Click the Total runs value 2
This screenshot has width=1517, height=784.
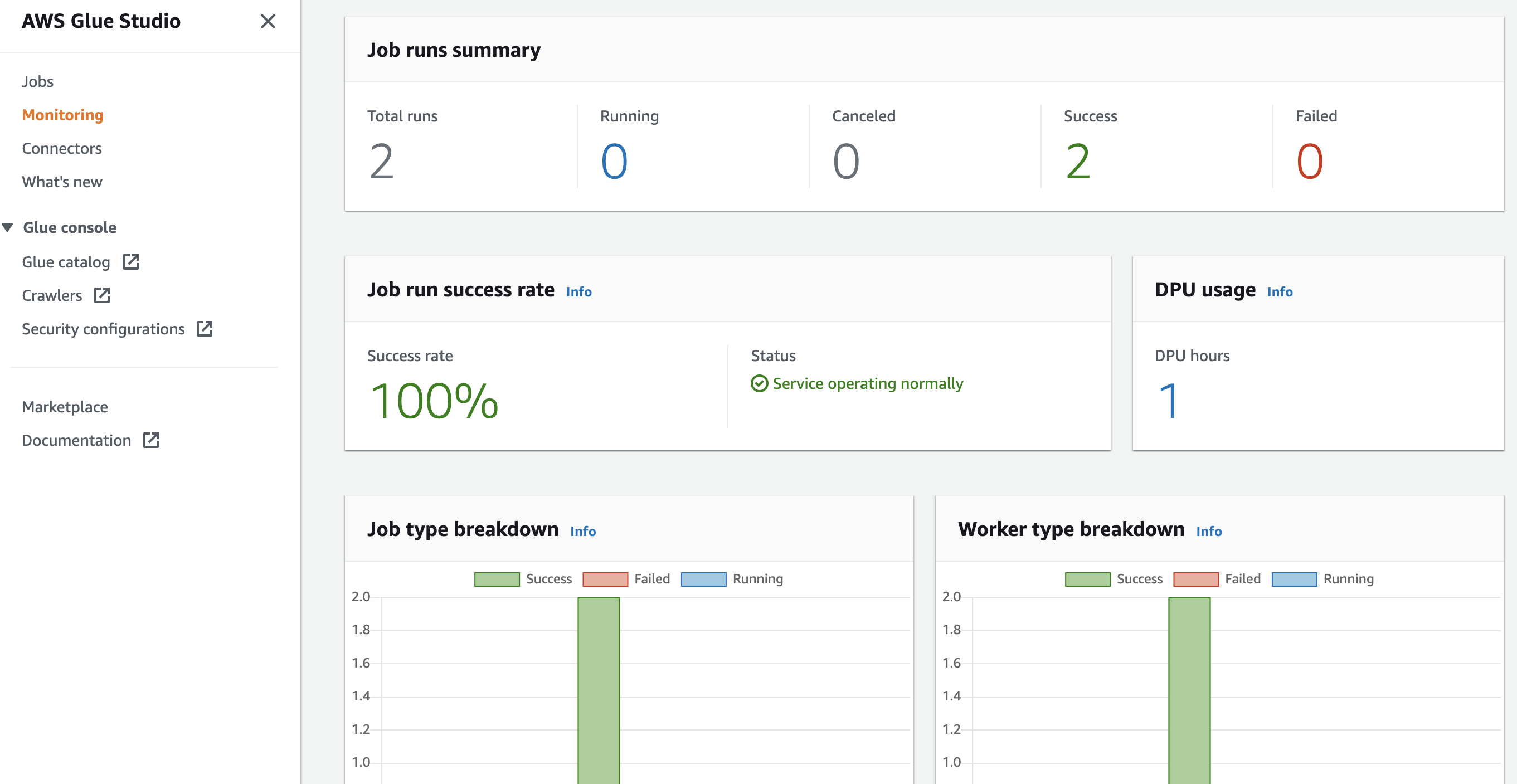381,162
